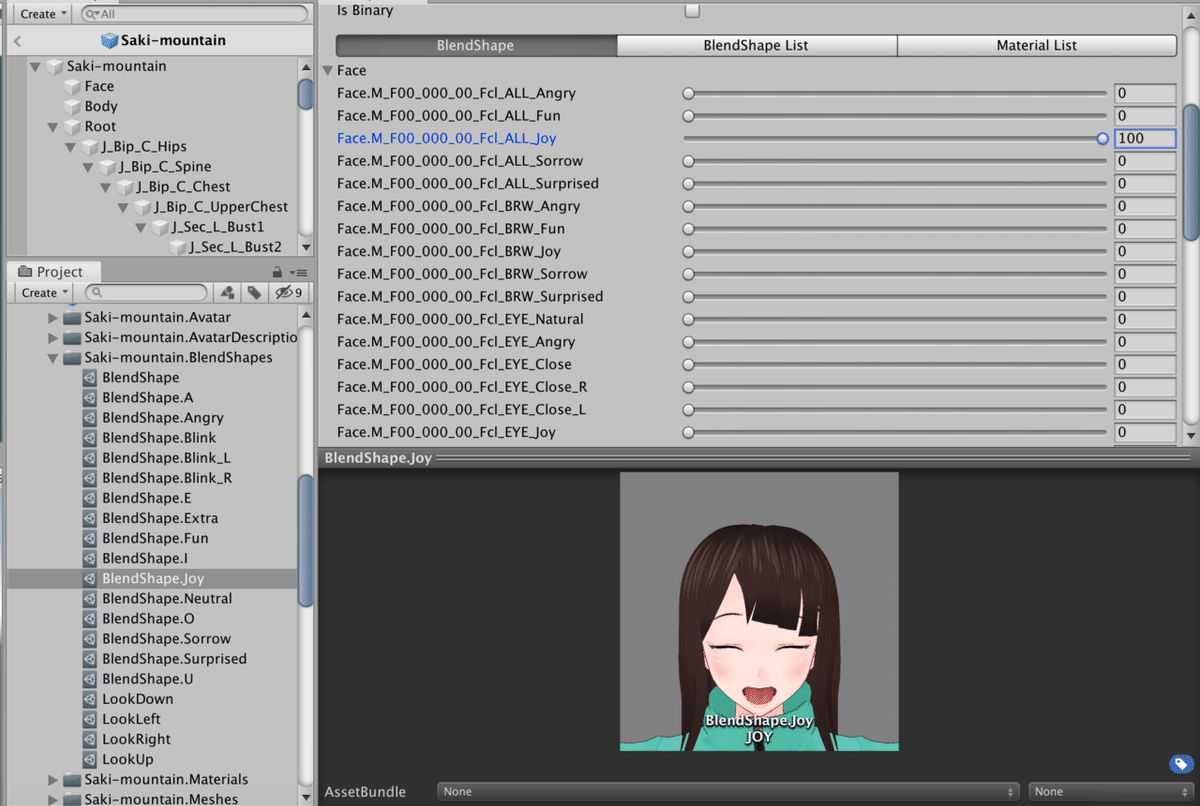Select BlendShape.Extra in project list

coord(160,518)
